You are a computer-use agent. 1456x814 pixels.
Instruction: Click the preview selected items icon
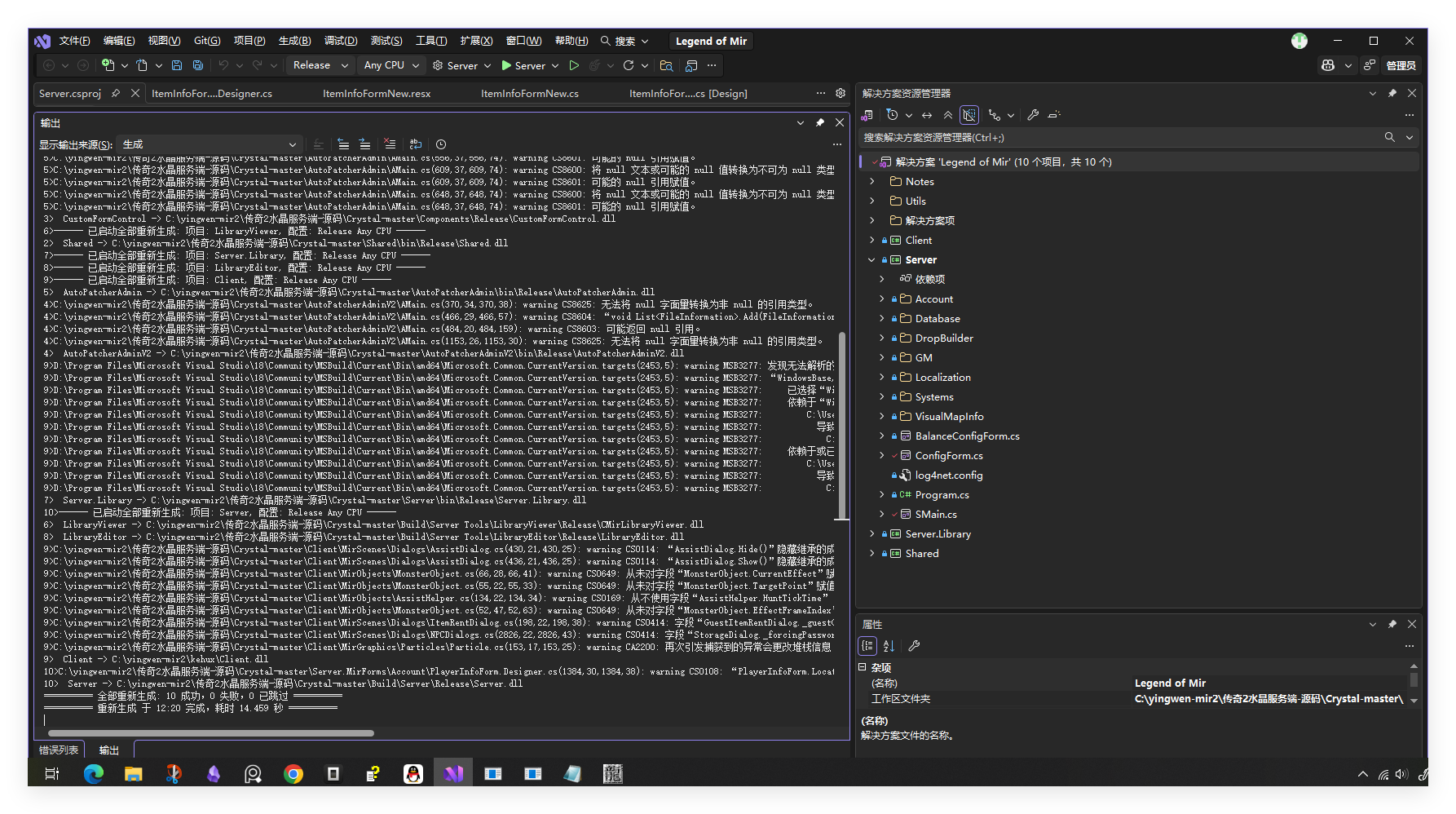(x=1054, y=115)
